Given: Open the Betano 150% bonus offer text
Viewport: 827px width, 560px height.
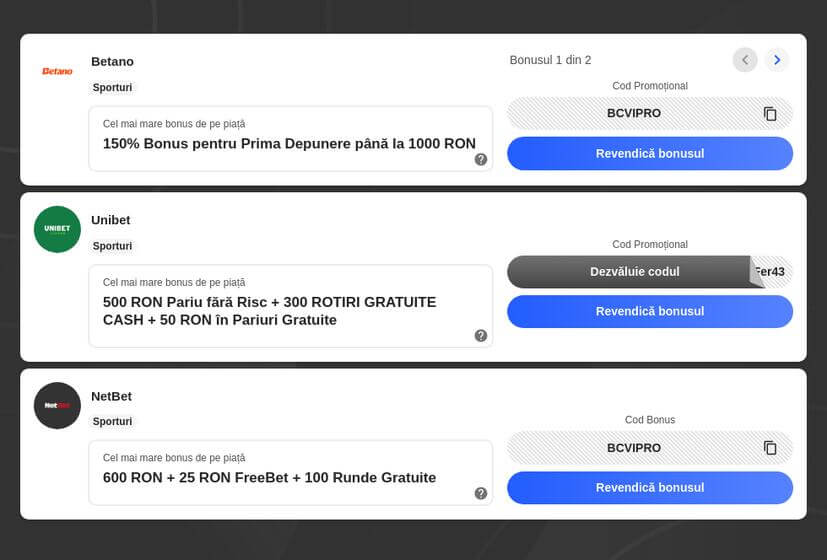Looking at the screenshot, I should [x=289, y=143].
